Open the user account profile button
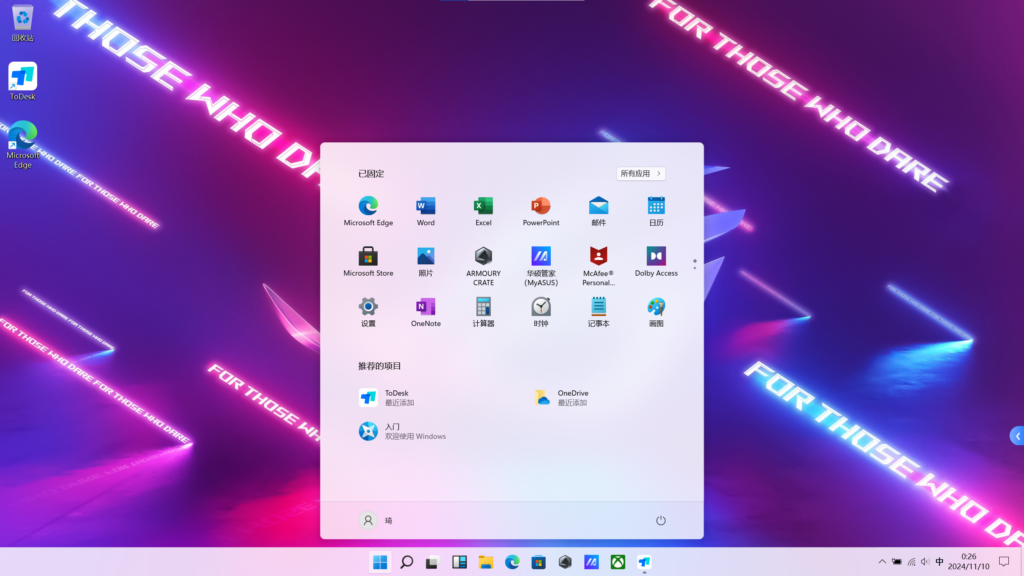Image resolution: width=1024 pixels, height=576 pixels. pyautogui.click(x=376, y=521)
